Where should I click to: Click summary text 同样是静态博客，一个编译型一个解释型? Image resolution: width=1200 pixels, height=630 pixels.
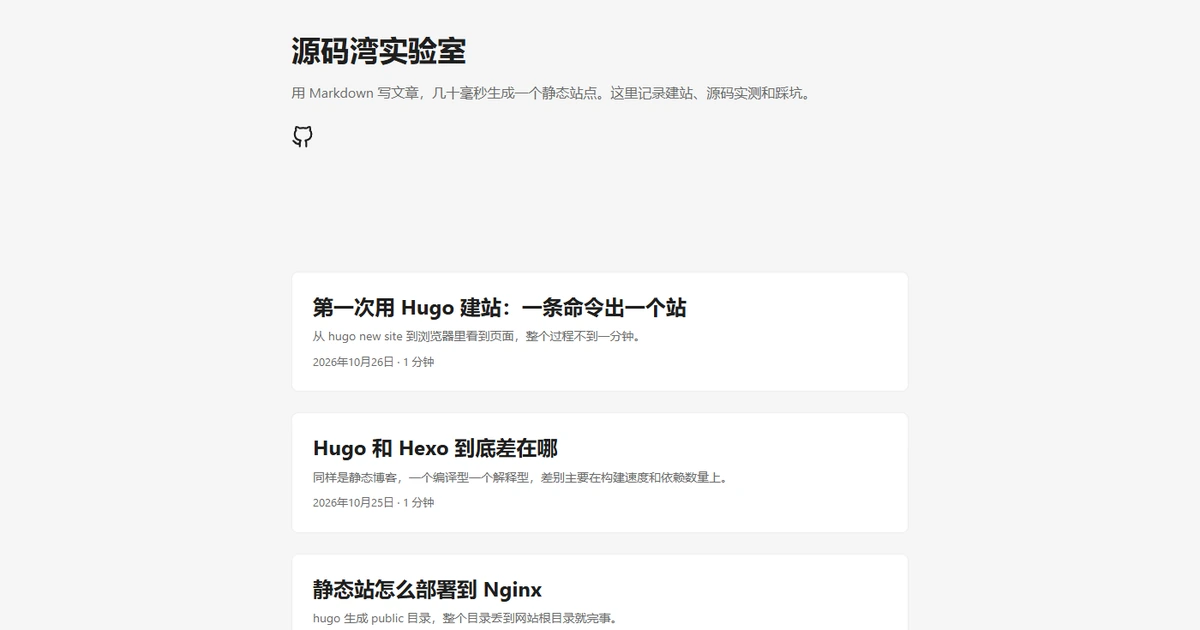click(520, 477)
